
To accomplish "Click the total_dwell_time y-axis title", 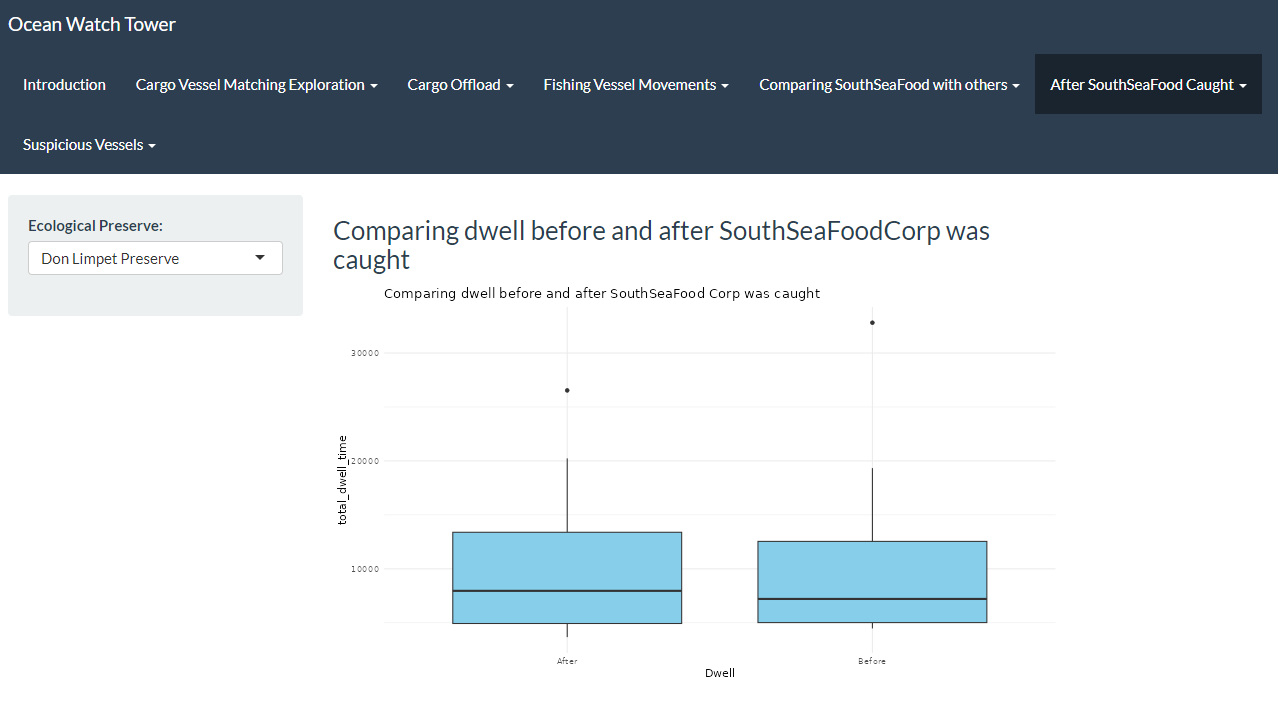I will pos(342,479).
